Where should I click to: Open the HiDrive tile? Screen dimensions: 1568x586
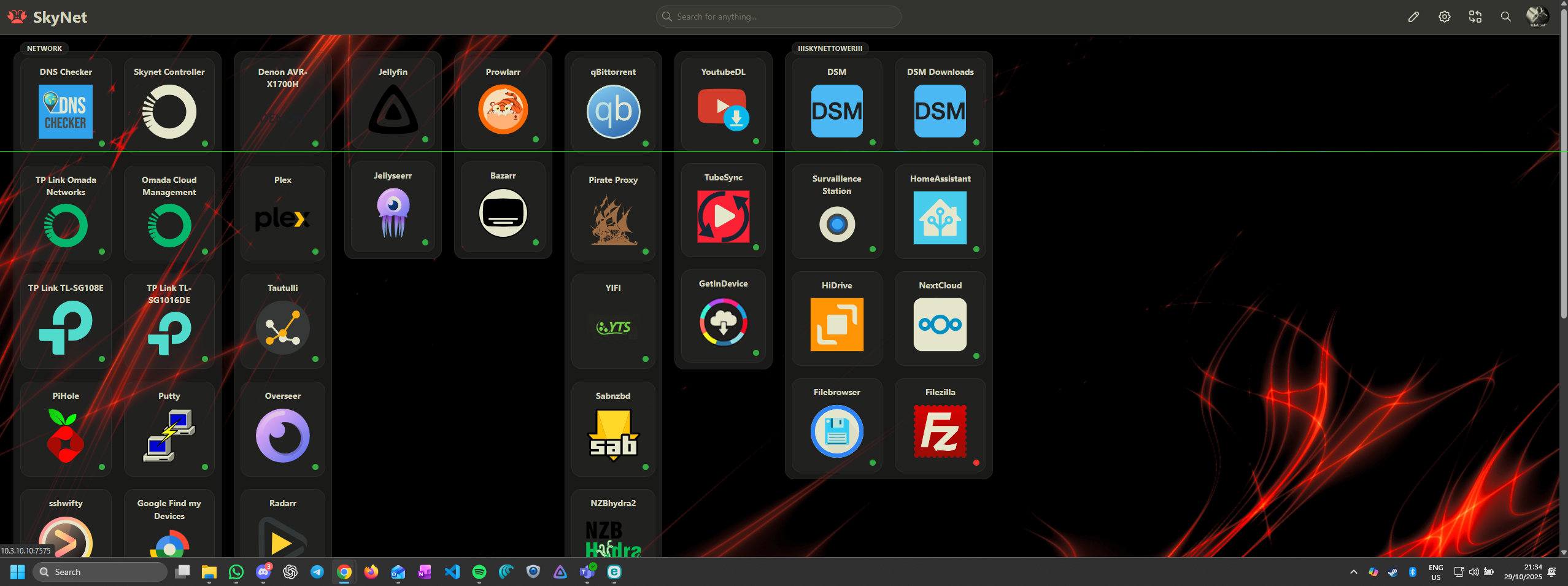point(837,318)
